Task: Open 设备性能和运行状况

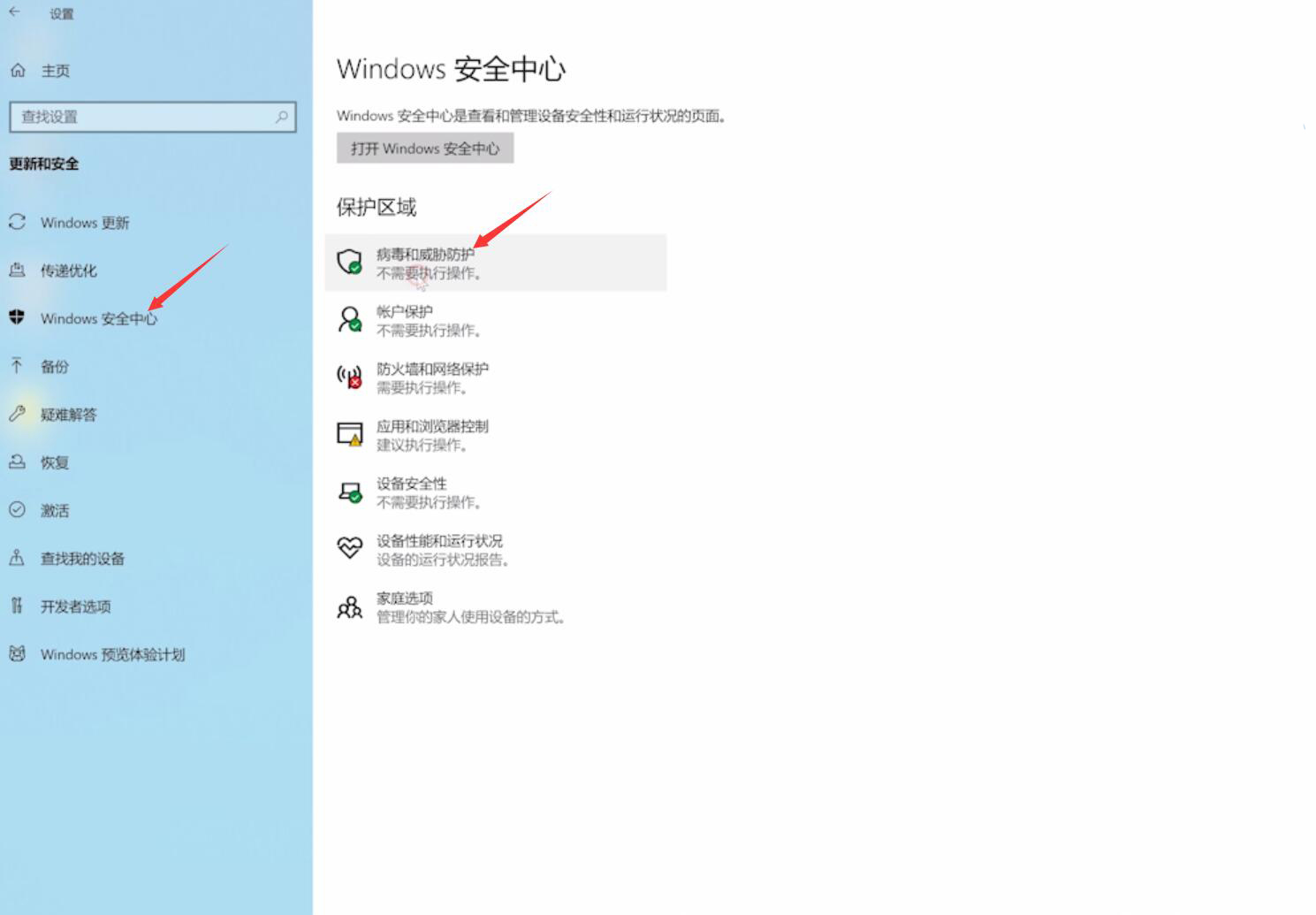Action: click(496, 550)
